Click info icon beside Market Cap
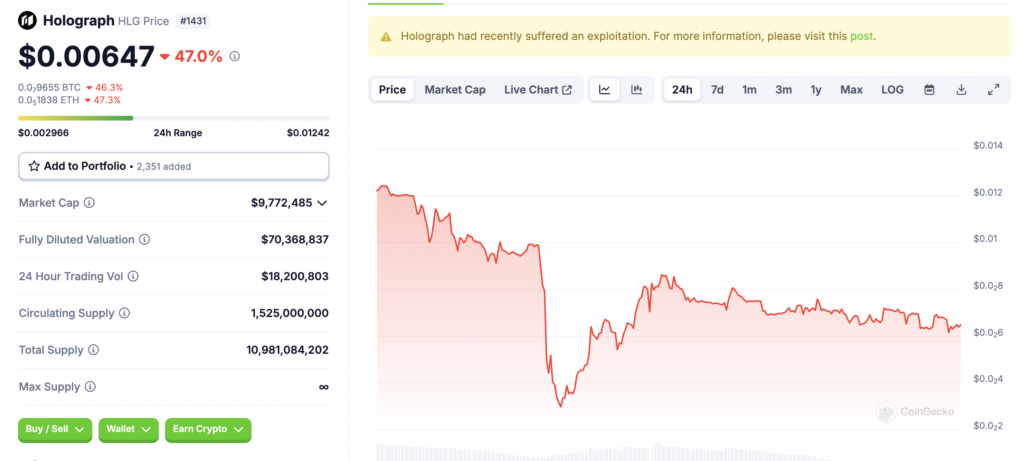The height and width of the screenshot is (461, 1024). pyautogui.click(x=89, y=202)
